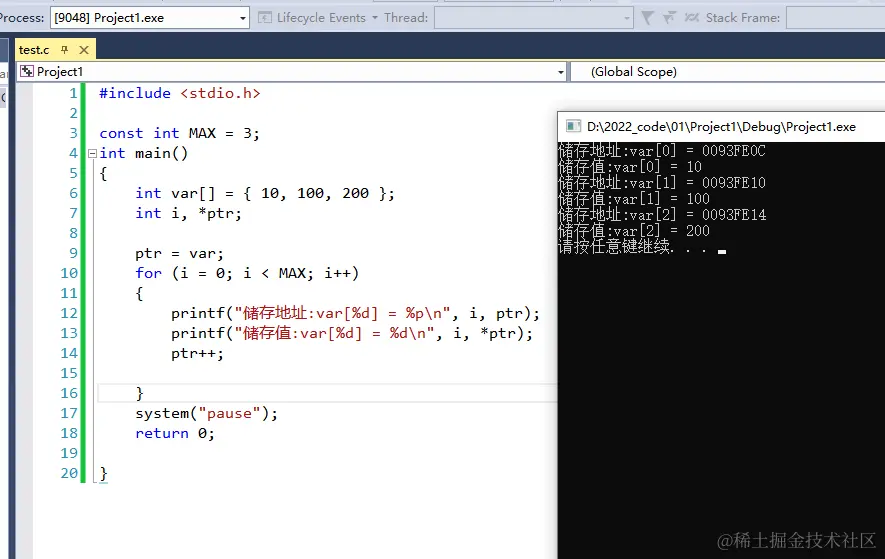This screenshot has height=559, width=885.
Task: Open the Stack Frame combo box
Action: point(835,18)
